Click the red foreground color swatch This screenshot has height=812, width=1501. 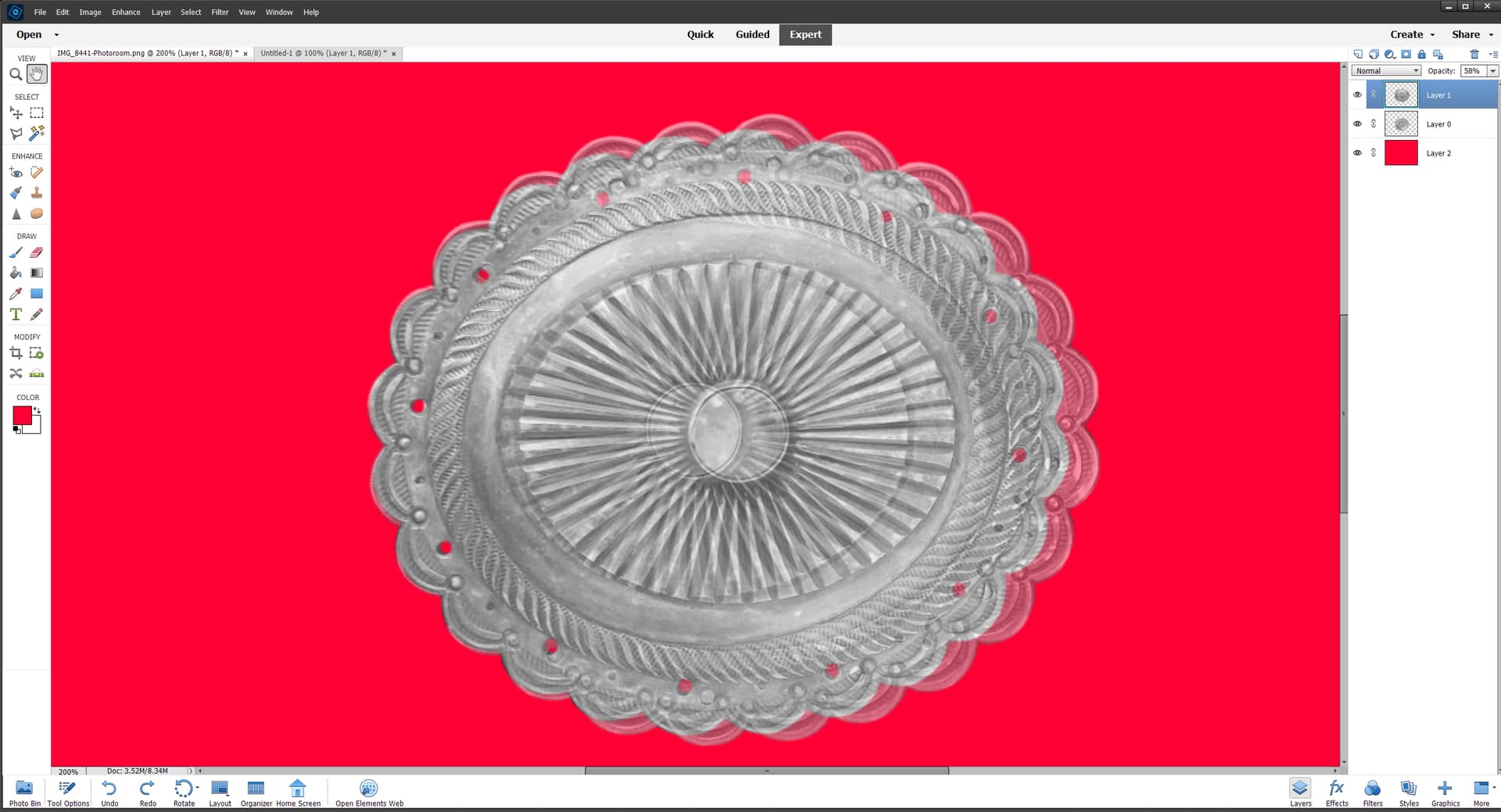[x=22, y=415]
